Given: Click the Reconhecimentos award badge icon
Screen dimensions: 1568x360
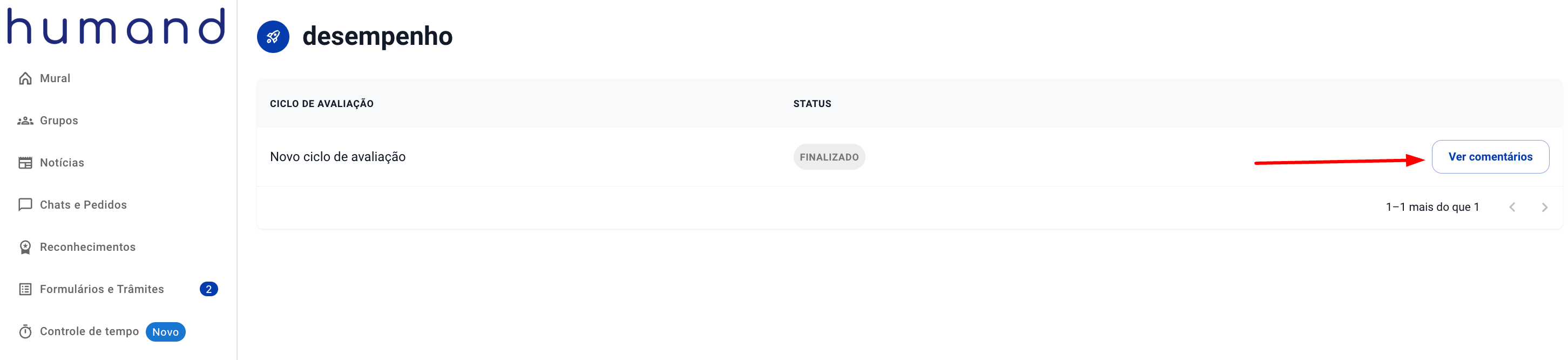Looking at the screenshot, I should (x=25, y=246).
